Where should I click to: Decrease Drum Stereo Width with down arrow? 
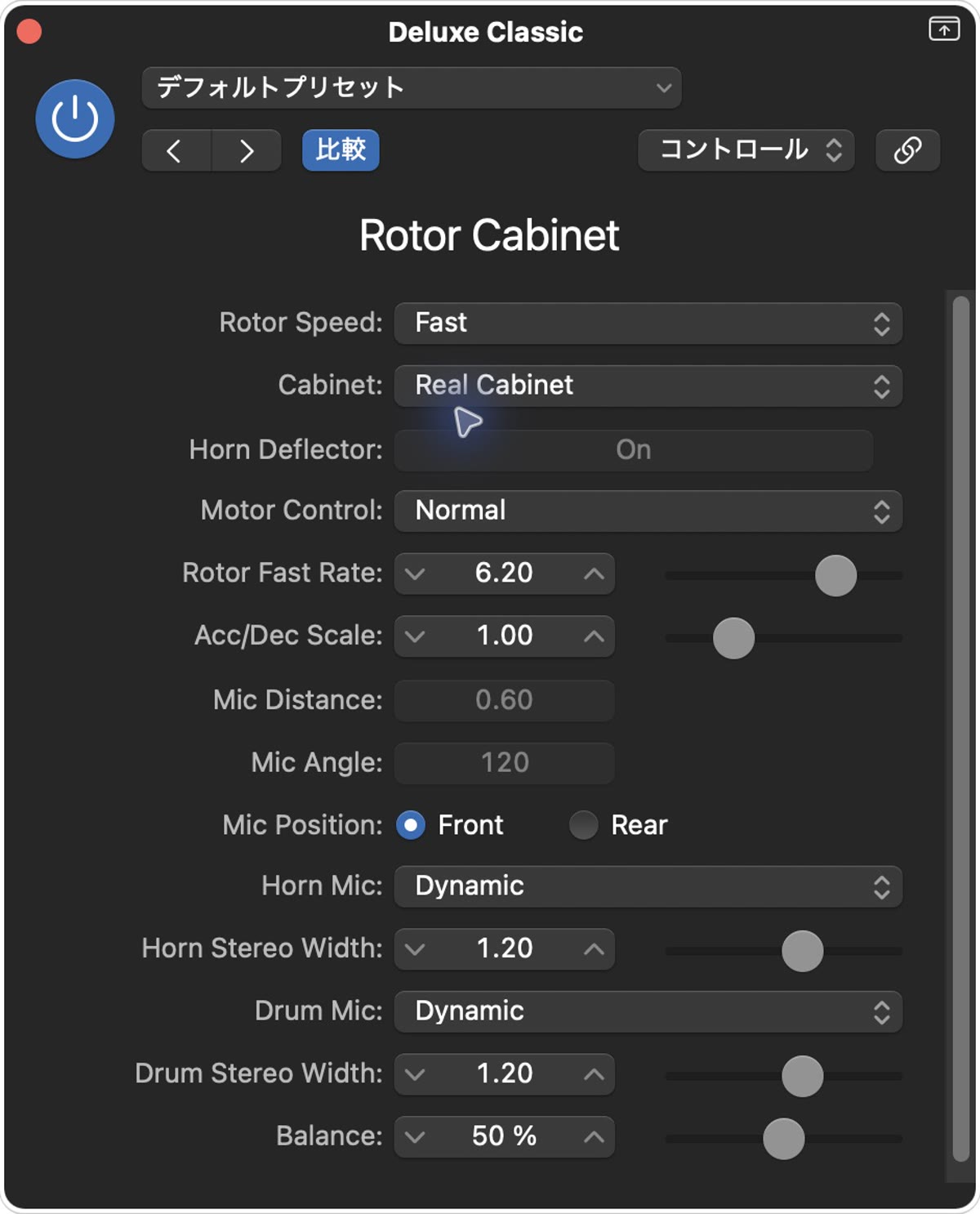(416, 1074)
